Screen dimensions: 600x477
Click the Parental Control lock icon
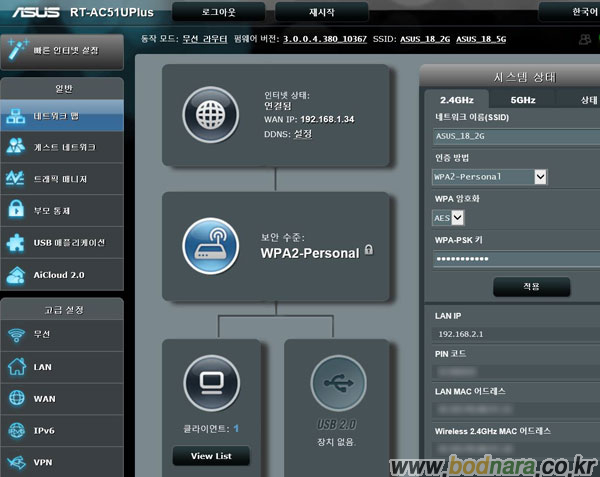click(x=16, y=209)
